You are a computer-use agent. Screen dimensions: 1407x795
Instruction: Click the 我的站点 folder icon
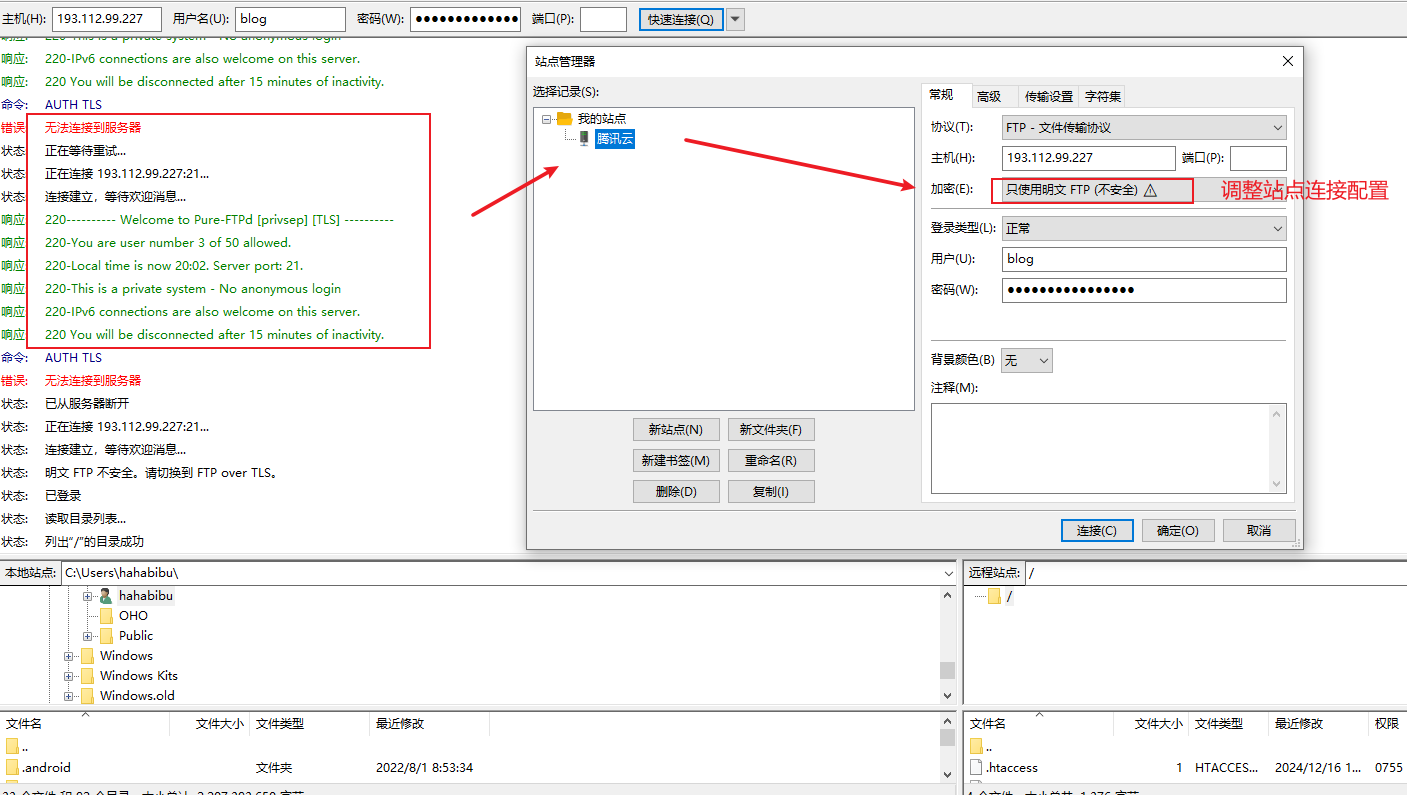(565, 119)
